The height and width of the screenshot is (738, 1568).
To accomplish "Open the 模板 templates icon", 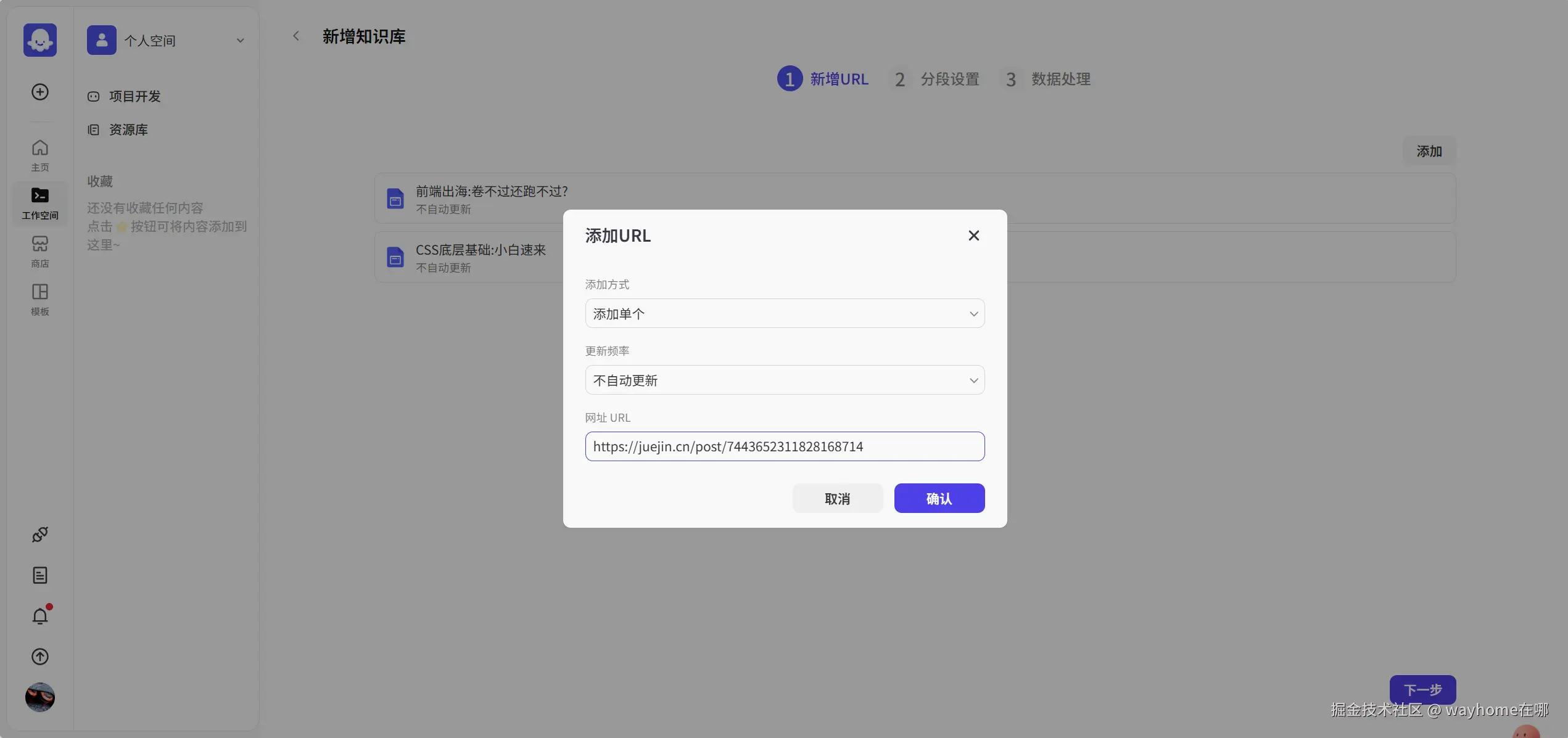I will pos(39,299).
